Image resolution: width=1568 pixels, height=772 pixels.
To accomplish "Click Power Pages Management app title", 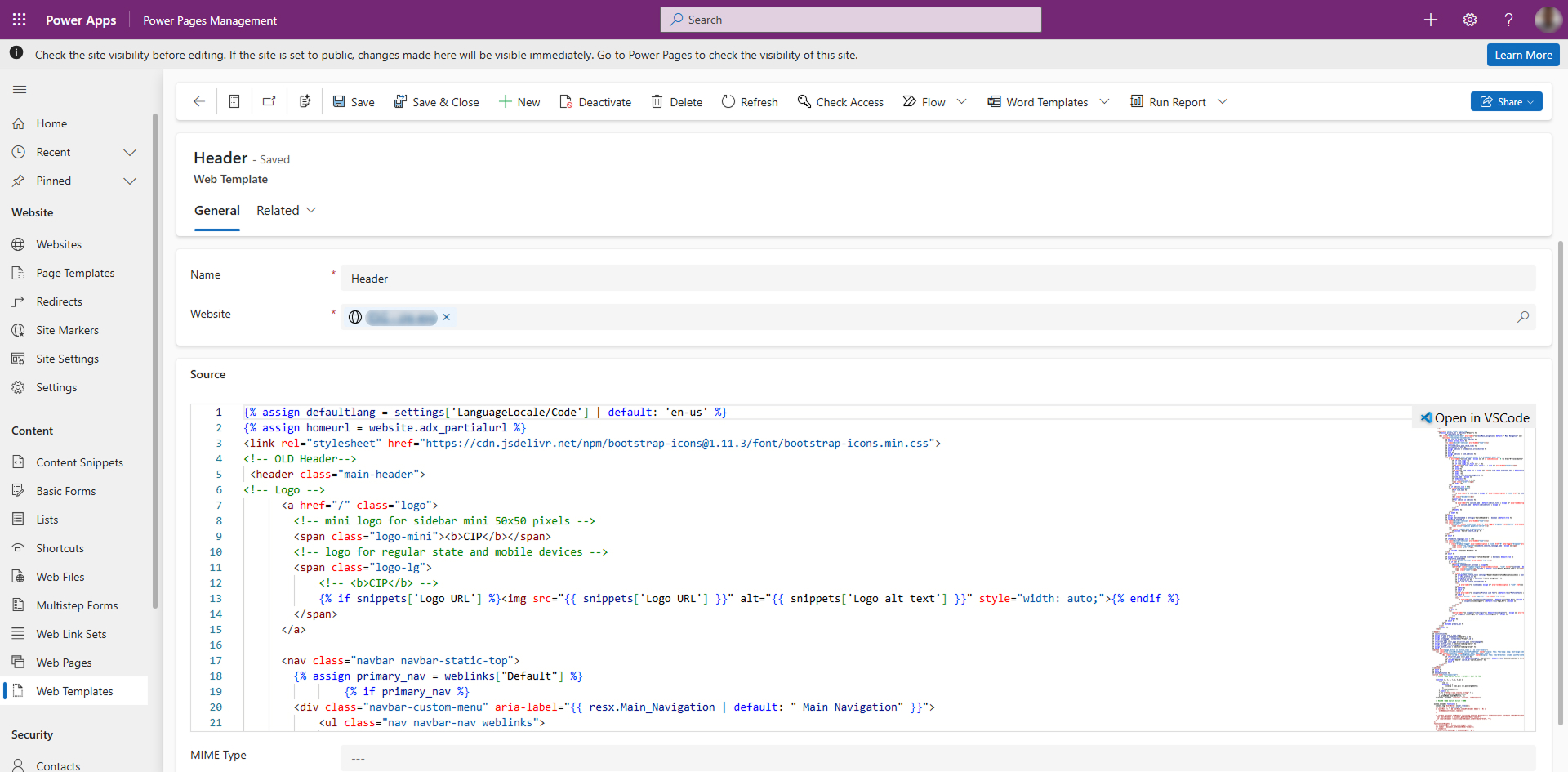I will pos(210,20).
